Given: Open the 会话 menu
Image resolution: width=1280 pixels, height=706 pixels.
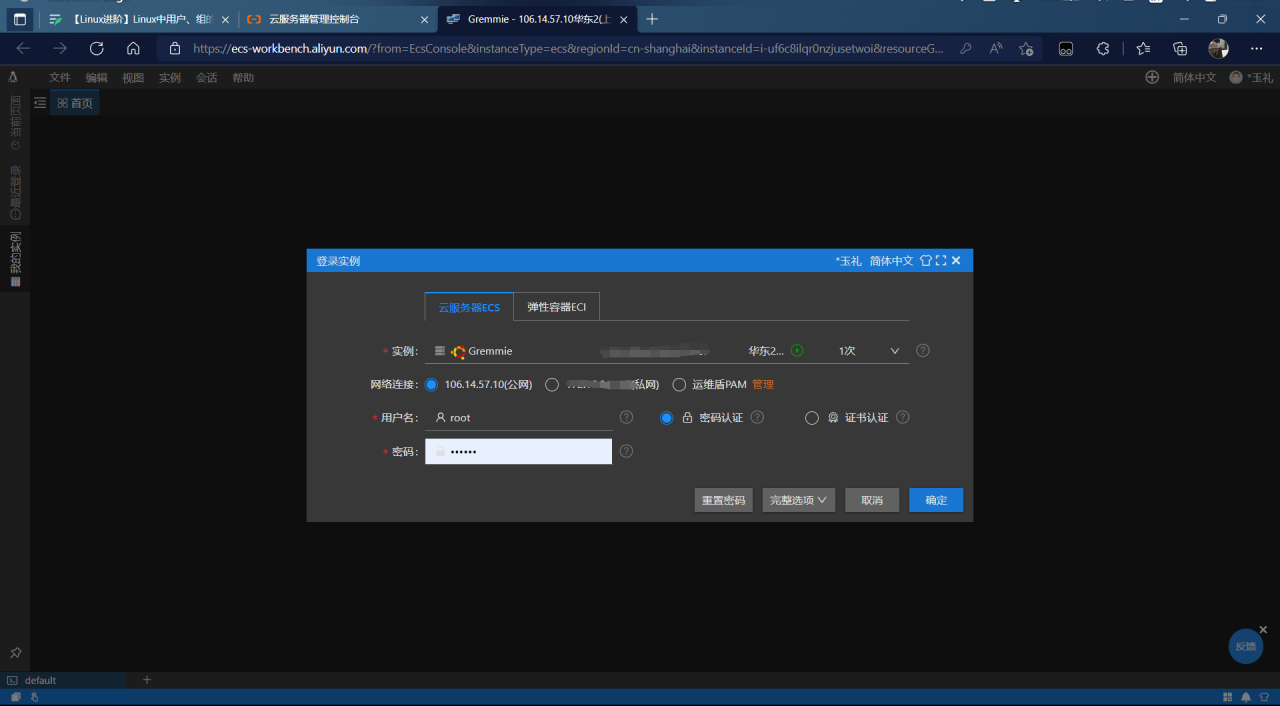Looking at the screenshot, I should point(206,77).
